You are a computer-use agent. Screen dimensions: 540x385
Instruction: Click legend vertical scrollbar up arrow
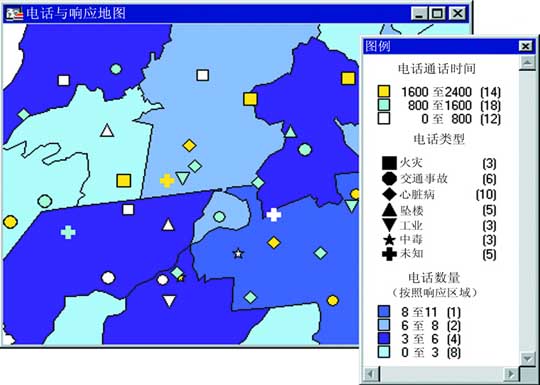tap(527, 63)
